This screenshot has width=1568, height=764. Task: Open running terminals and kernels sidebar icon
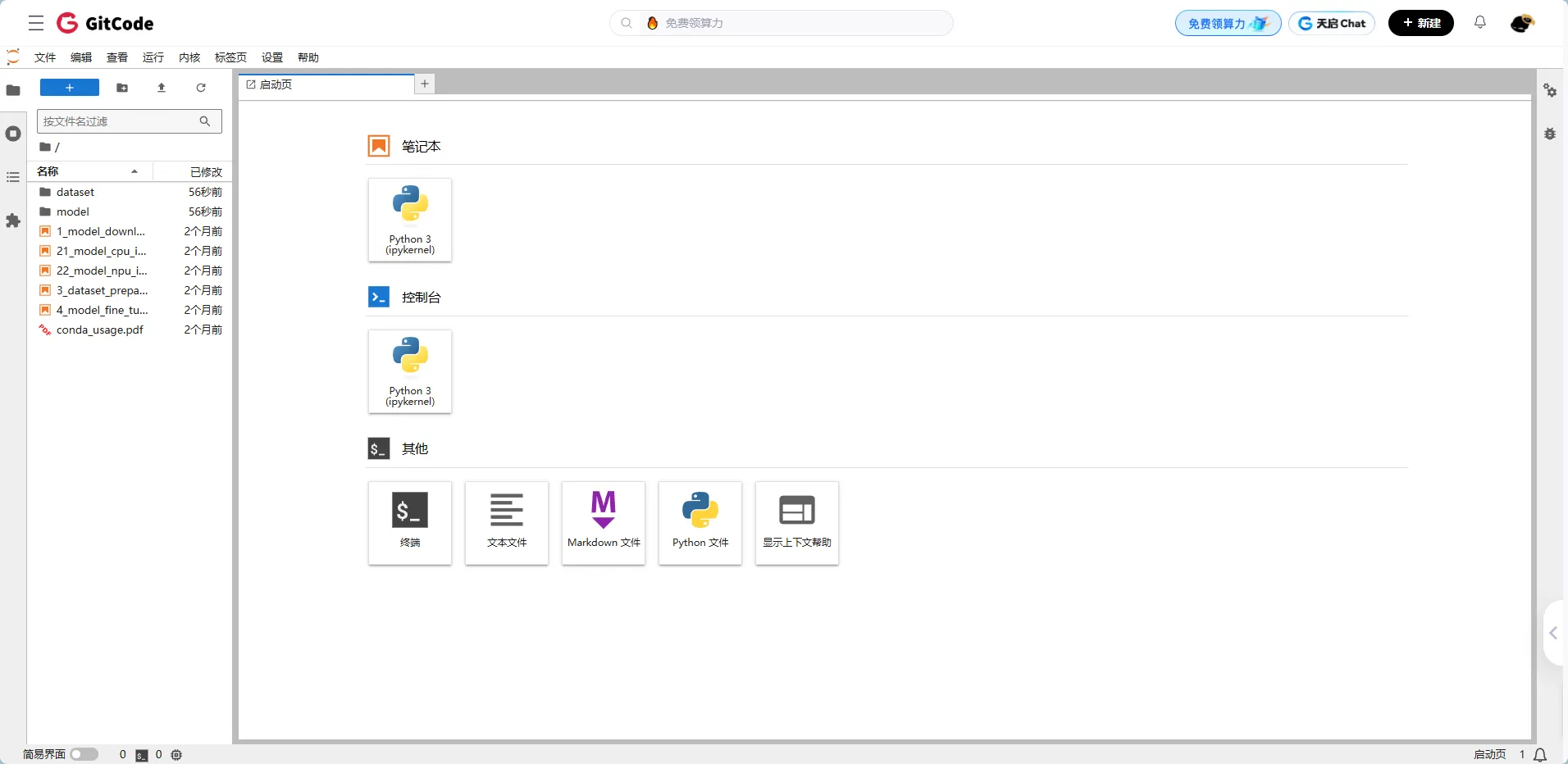(x=13, y=134)
